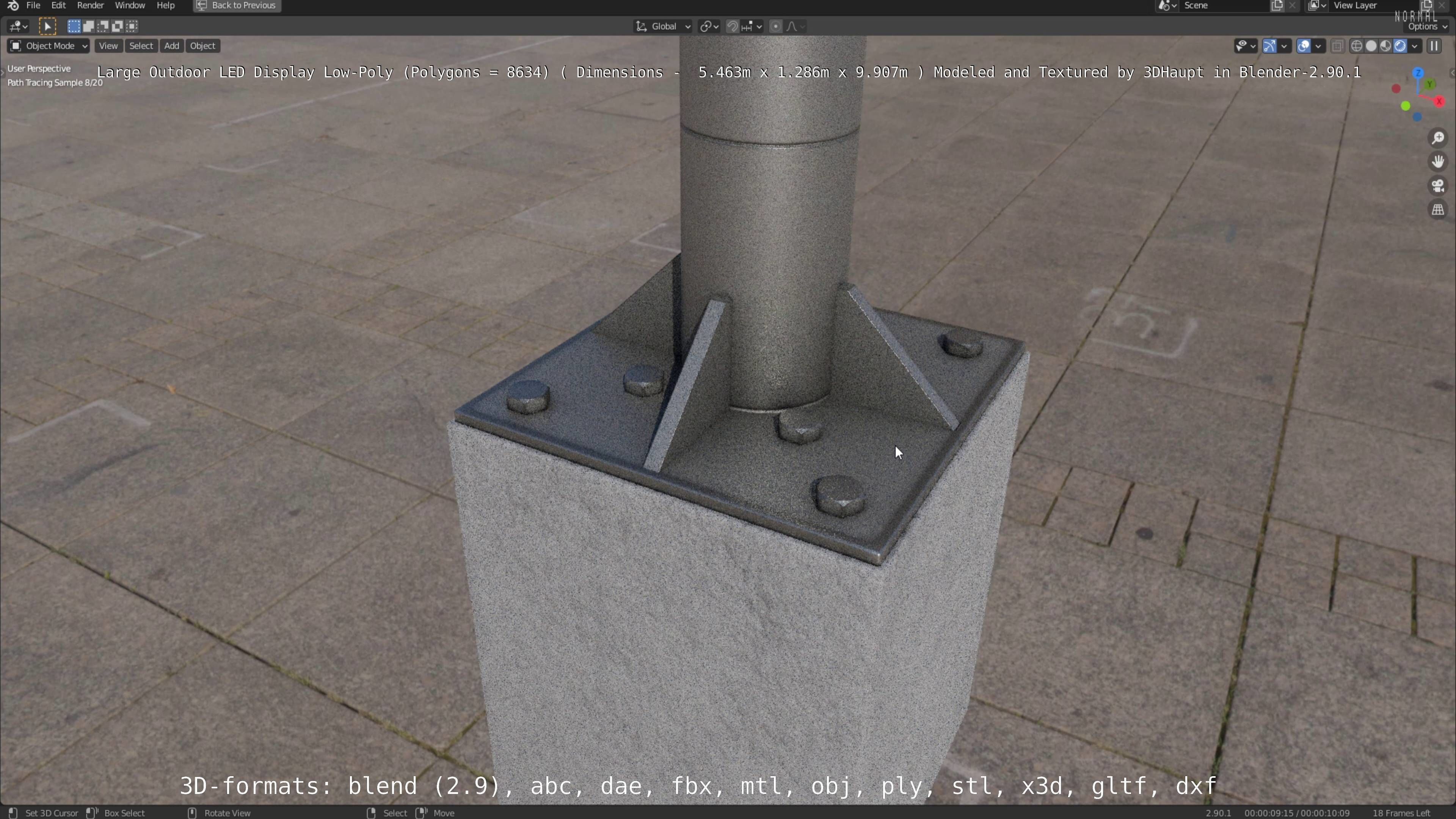Screen dimensions: 1456x819
Task: Click the '18 Frames Left' status text
Action: 1401,813
